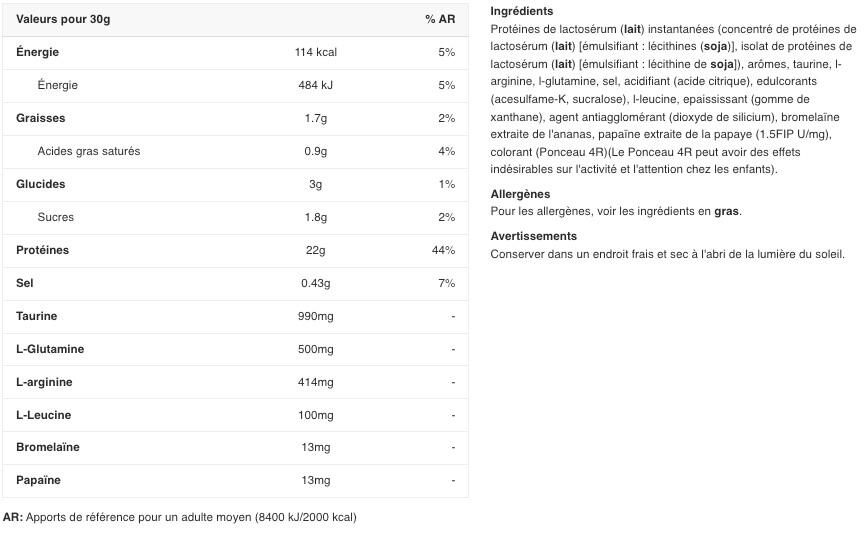This screenshot has height=534, width=865.
Task: Click the L-Leucine row label
Action: [x=44, y=415]
